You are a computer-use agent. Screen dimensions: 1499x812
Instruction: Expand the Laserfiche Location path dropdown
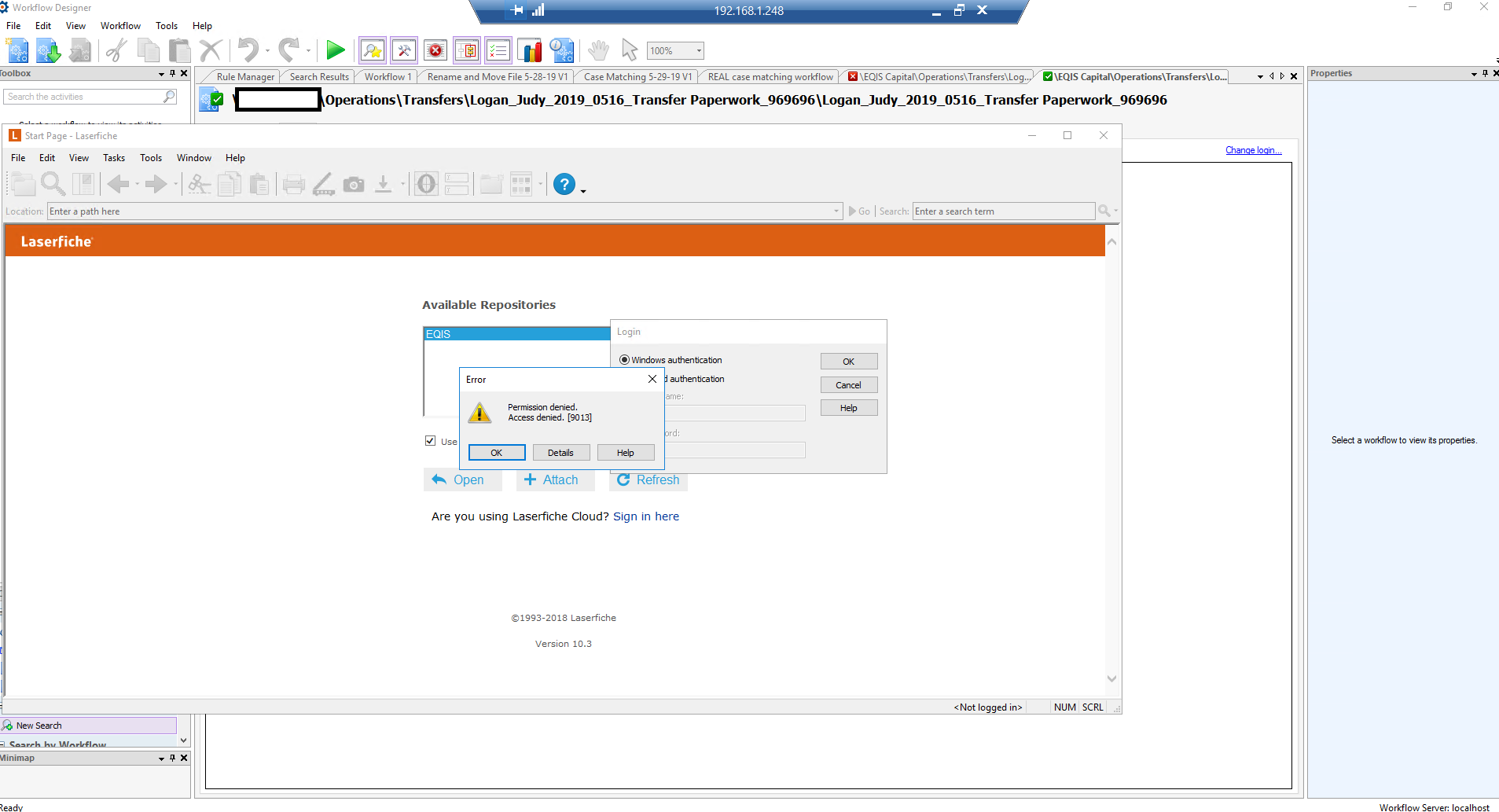coord(836,211)
